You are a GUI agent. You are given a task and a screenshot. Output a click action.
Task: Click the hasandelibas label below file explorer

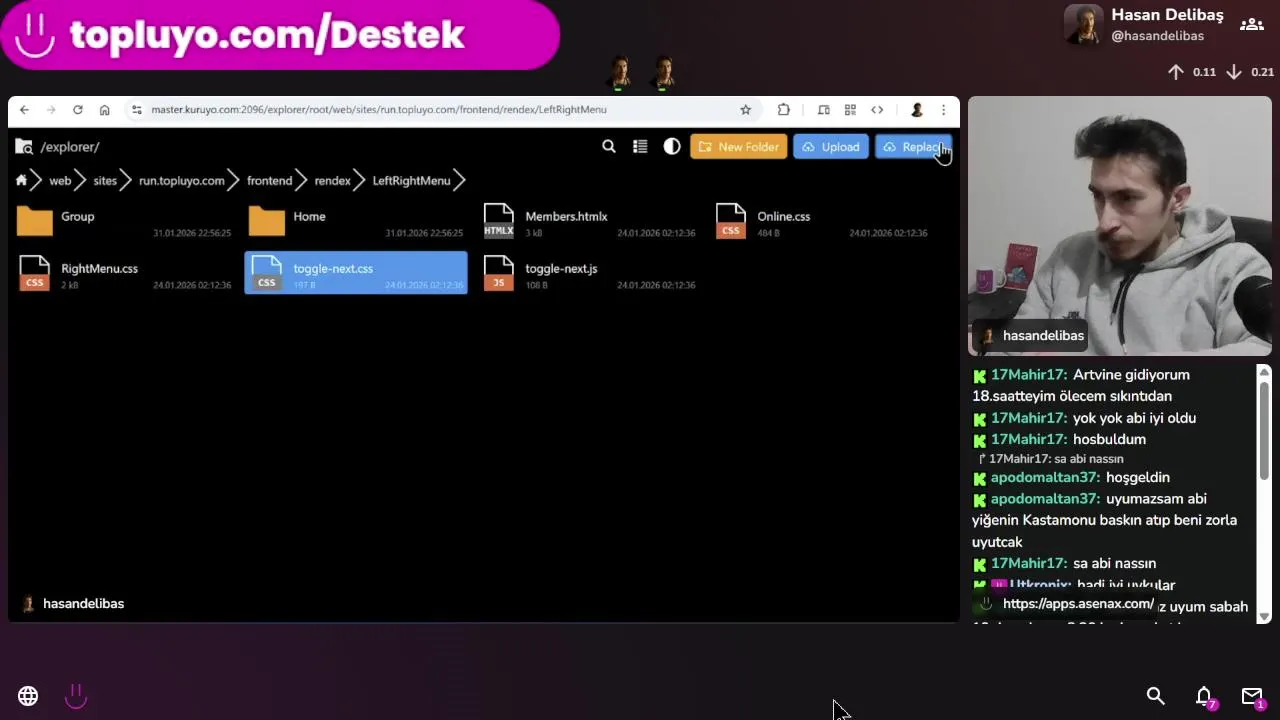pos(83,604)
